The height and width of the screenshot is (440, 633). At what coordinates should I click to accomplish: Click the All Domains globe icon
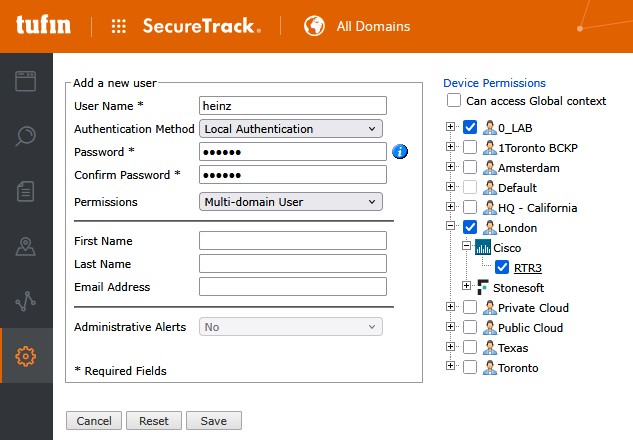point(314,26)
